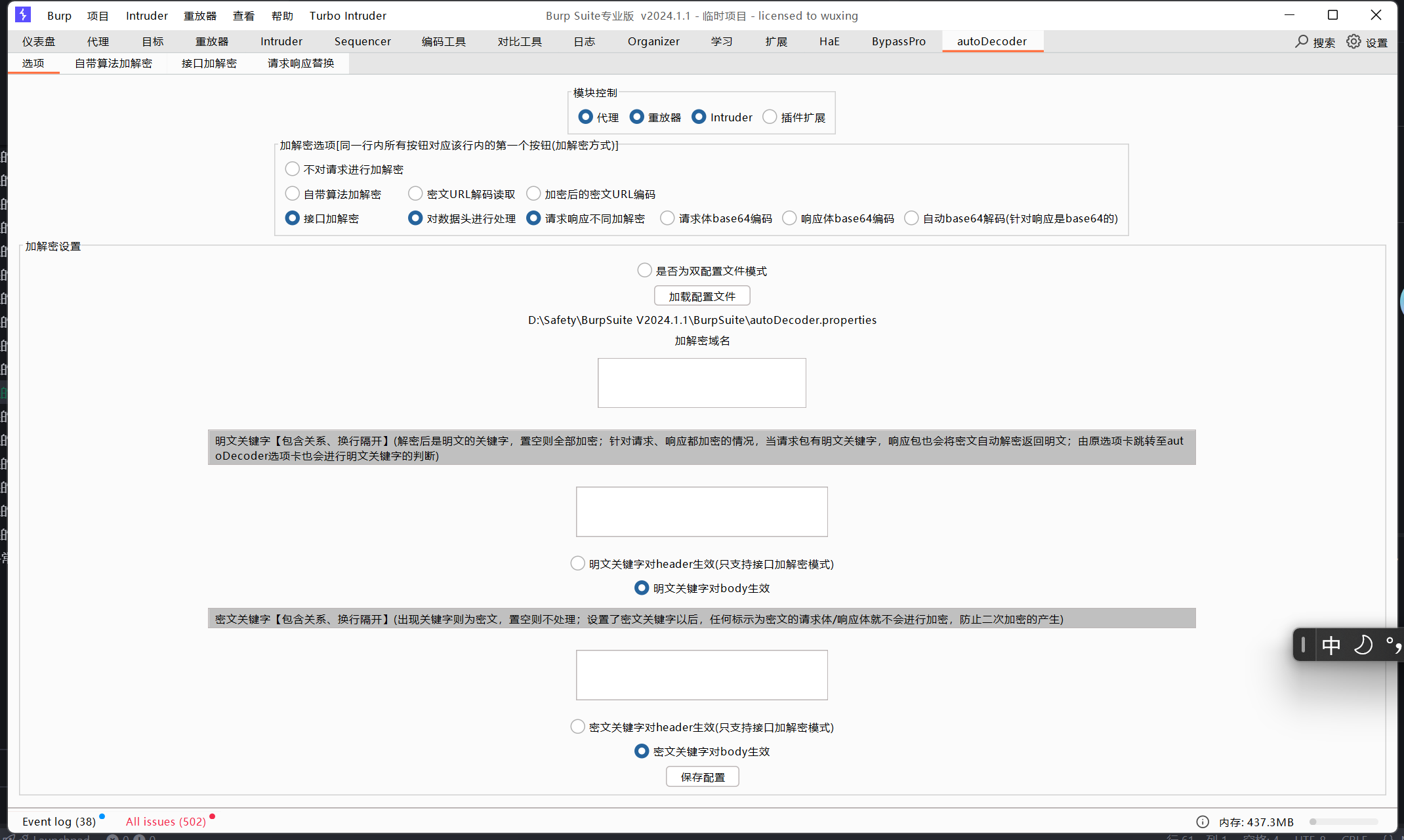The width and height of the screenshot is (1404, 840).
Task: Click the Burp Suite logo icon
Action: tap(23, 15)
